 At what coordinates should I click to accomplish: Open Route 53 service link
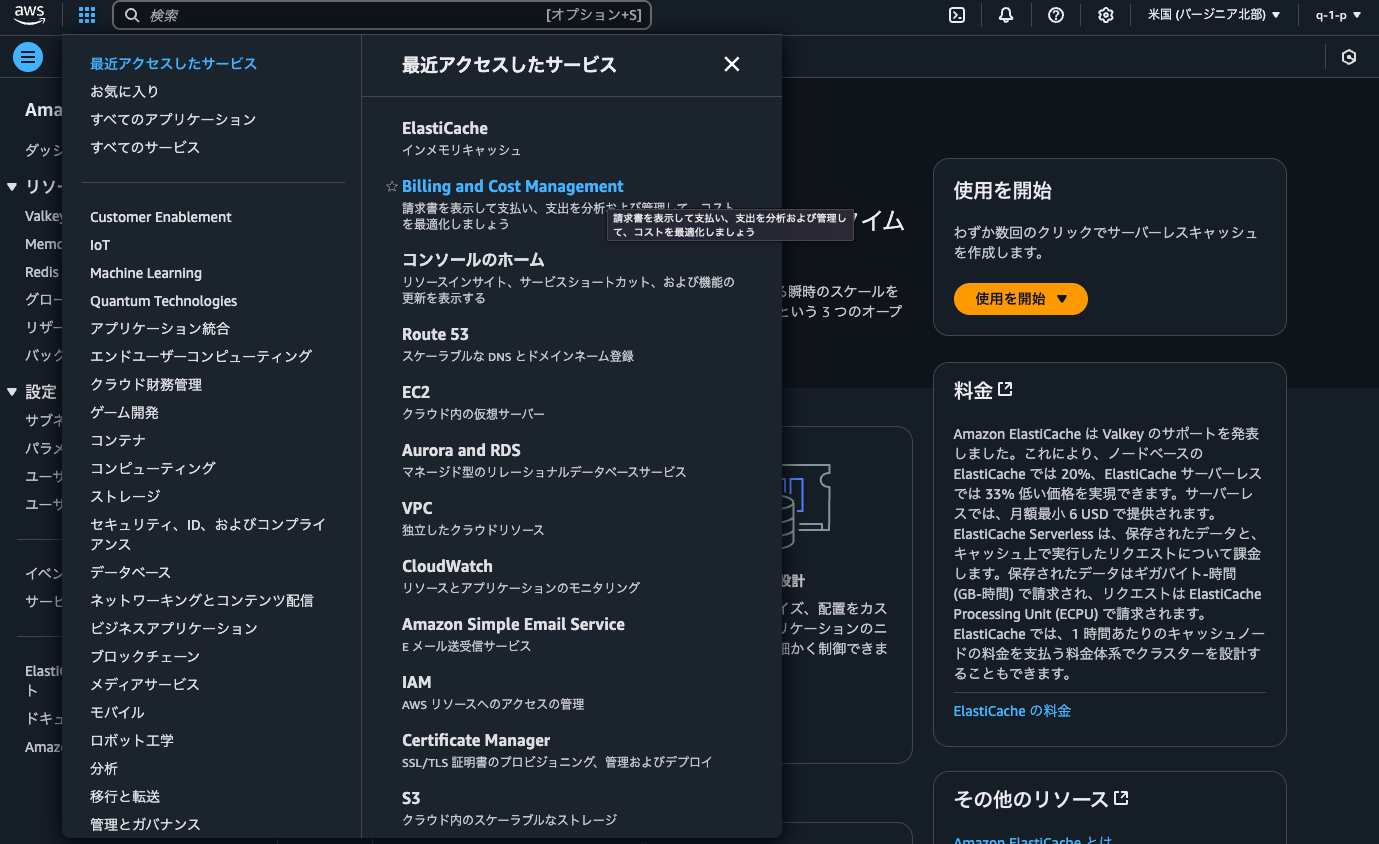click(x=435, y=334)
